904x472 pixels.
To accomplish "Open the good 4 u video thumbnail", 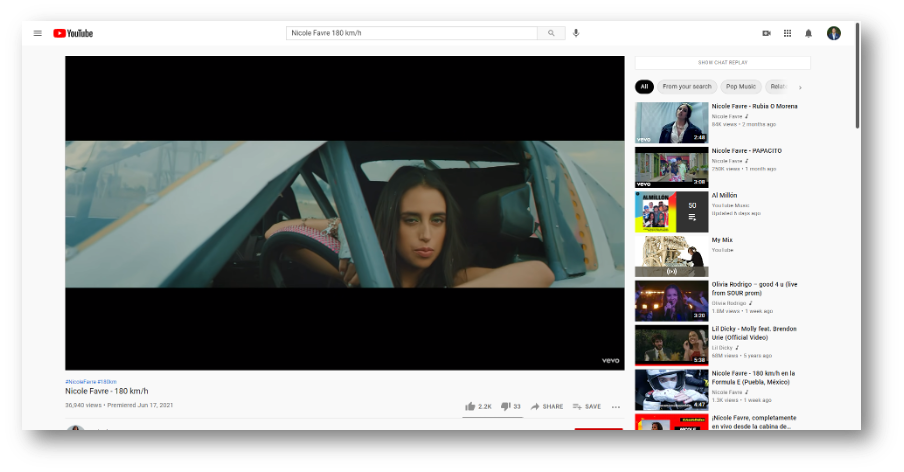I will point(672,301).
